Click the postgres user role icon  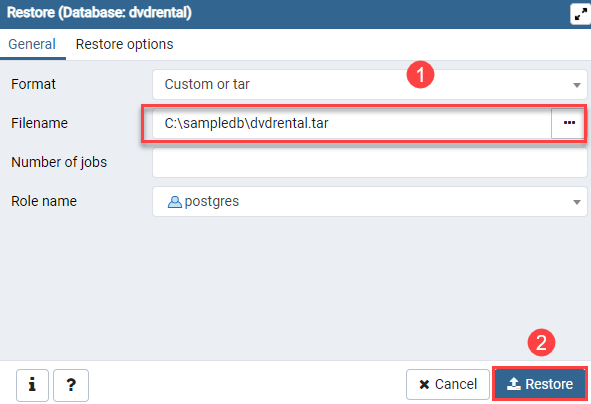(175, 202)
